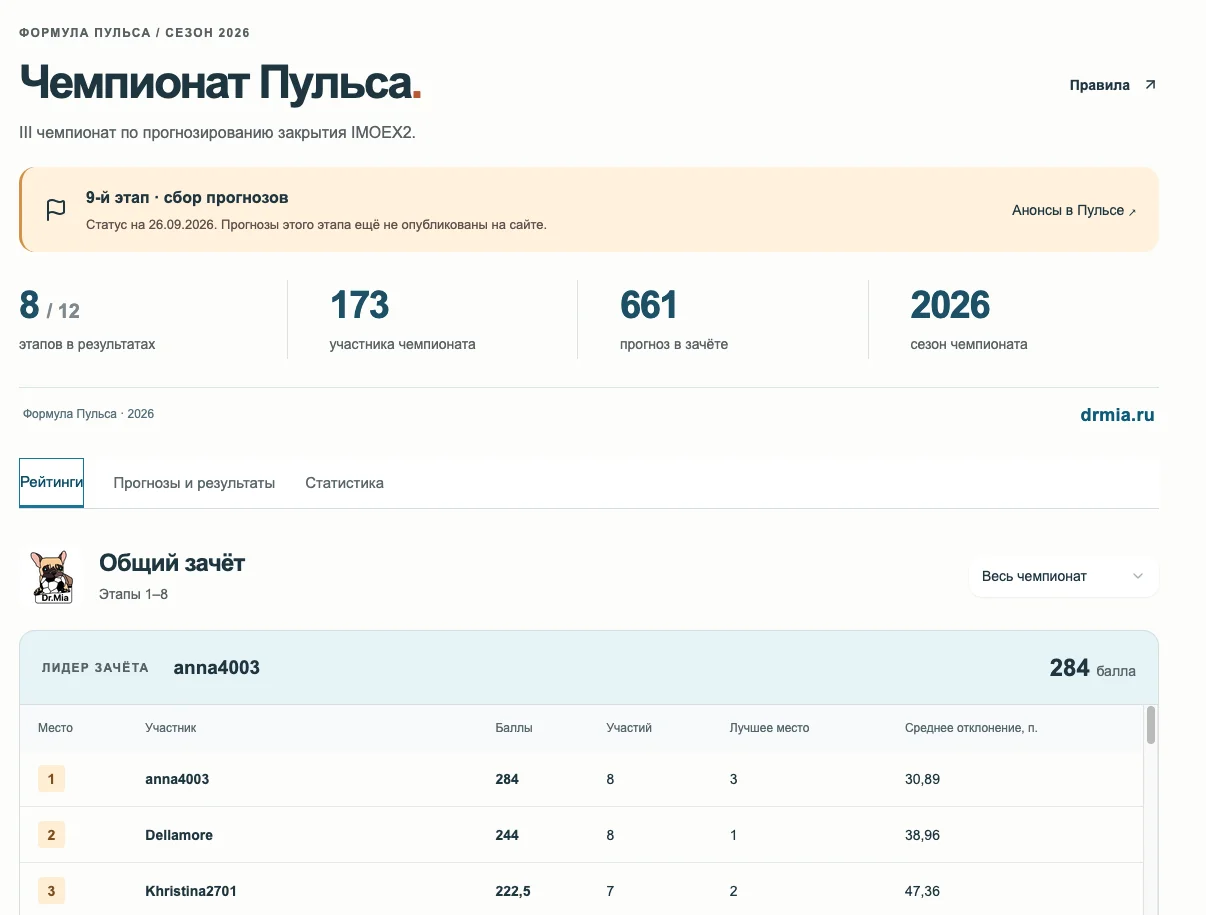
Task: Click the Среднее отклонение, п. column header
Action: [x=971, y=728]
